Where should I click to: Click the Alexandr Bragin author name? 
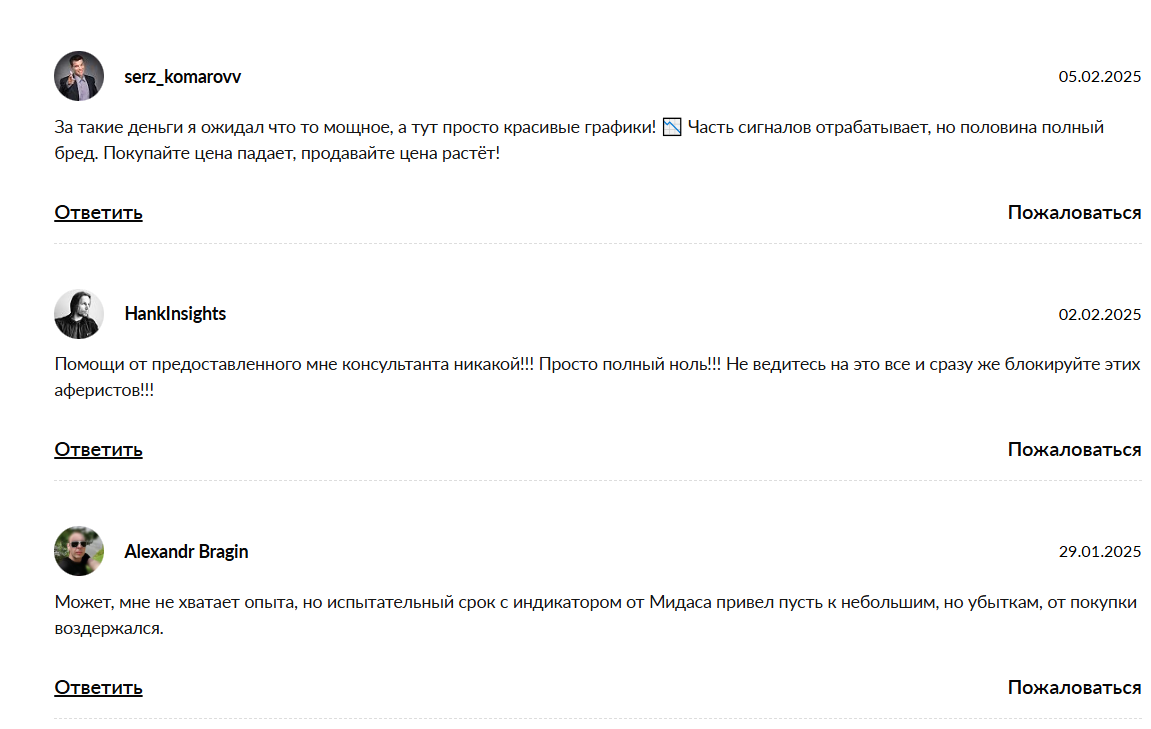pos(186,552)
